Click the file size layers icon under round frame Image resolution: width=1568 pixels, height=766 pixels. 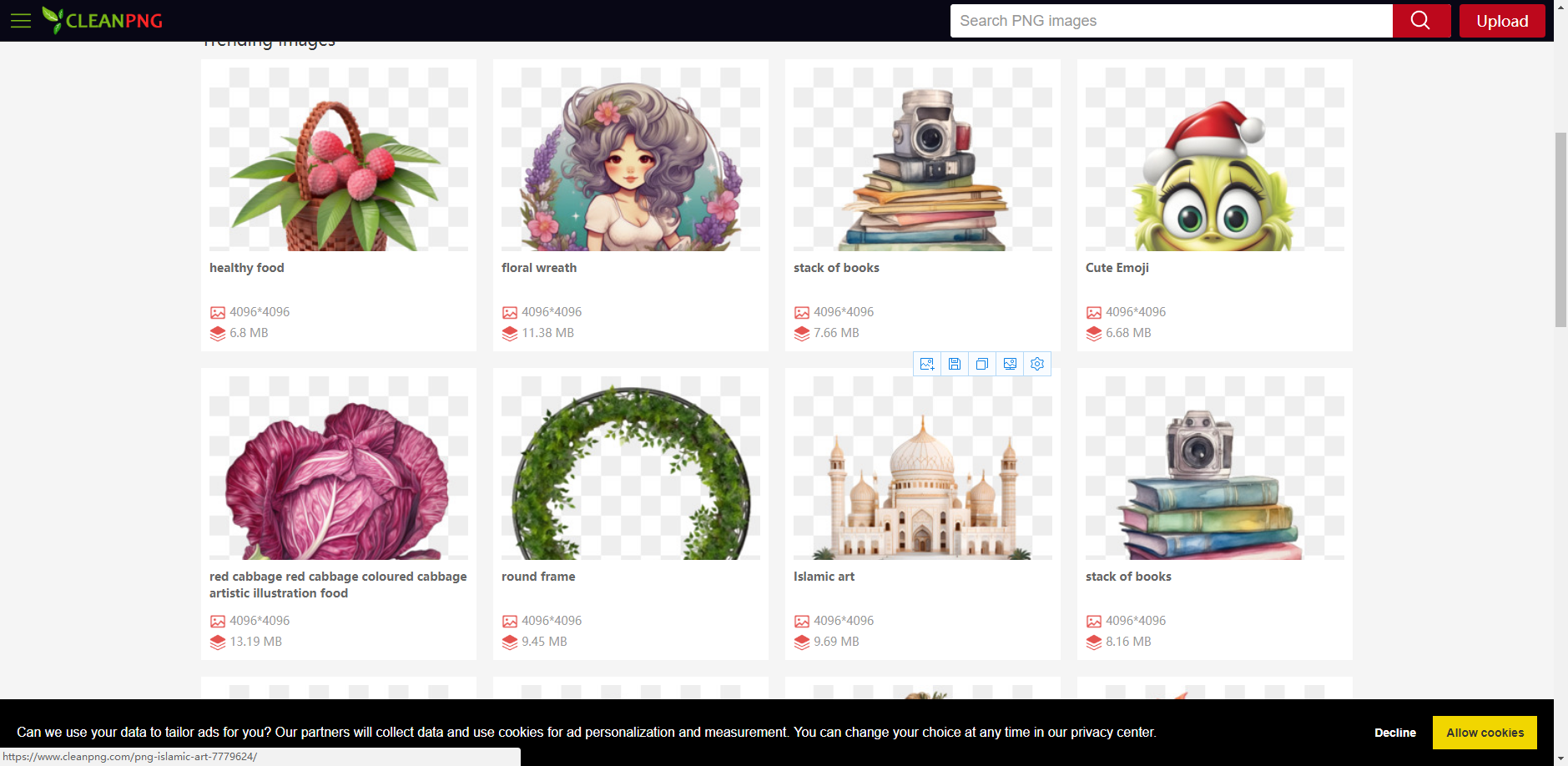click(x=510, y=643)
